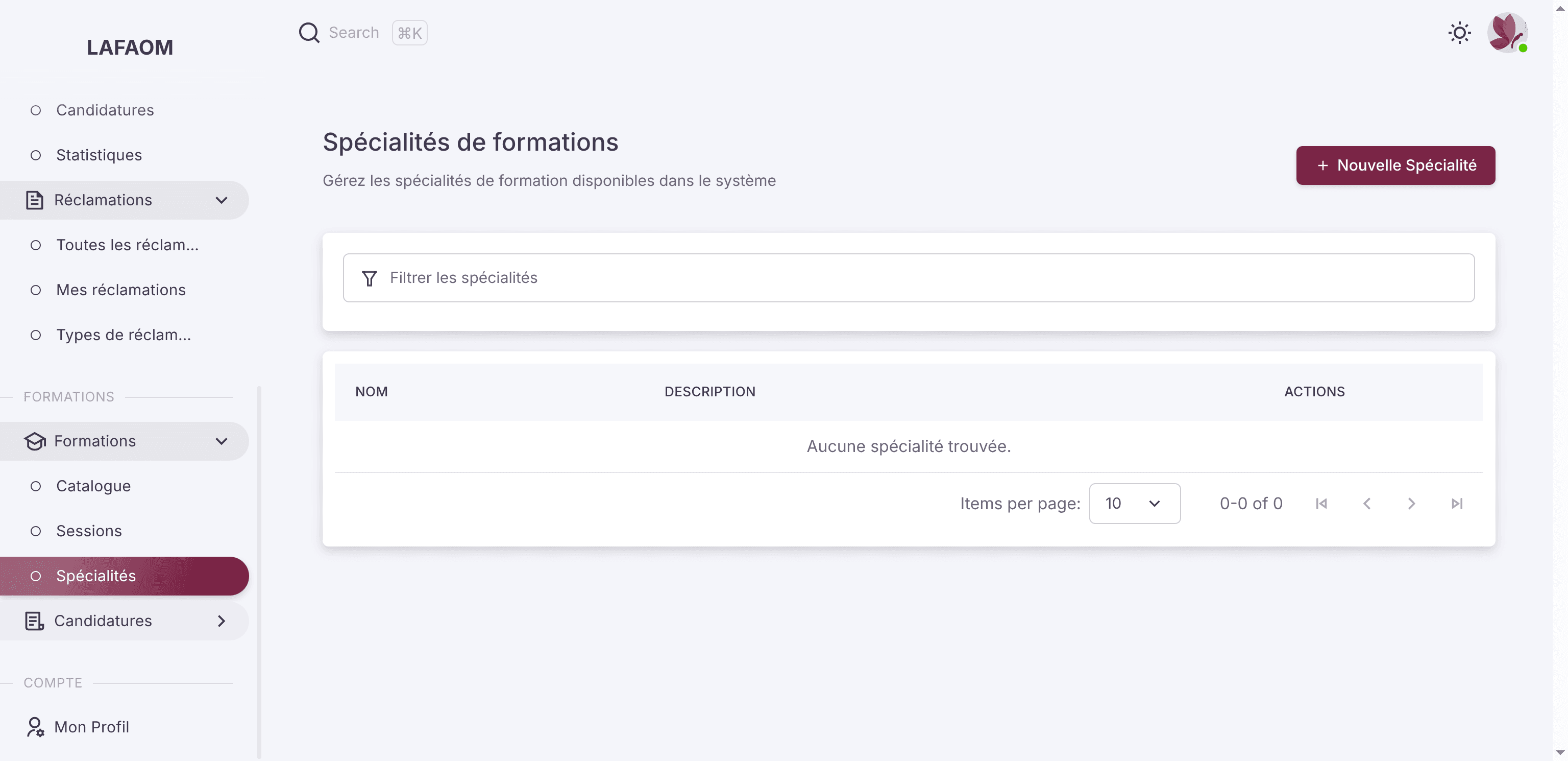Open top Candidatures sub-item in sidebar

click(124, 110)
